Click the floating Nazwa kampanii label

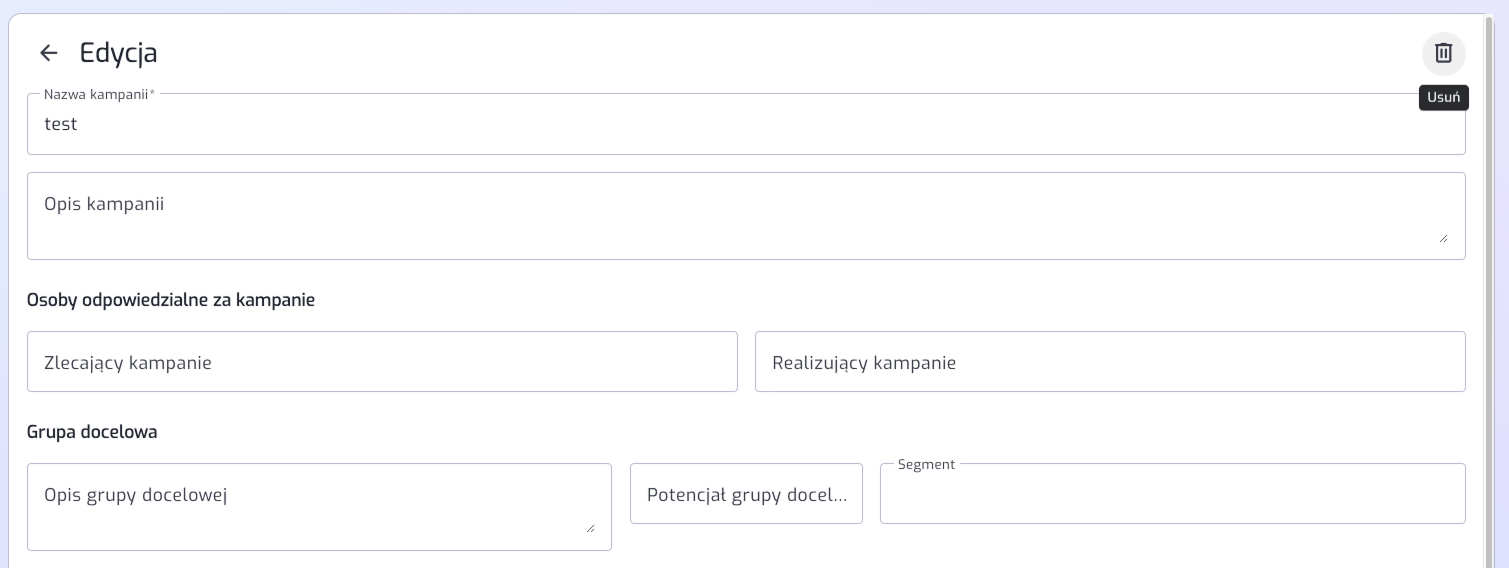pyautogui.click(x=98, y=95)
